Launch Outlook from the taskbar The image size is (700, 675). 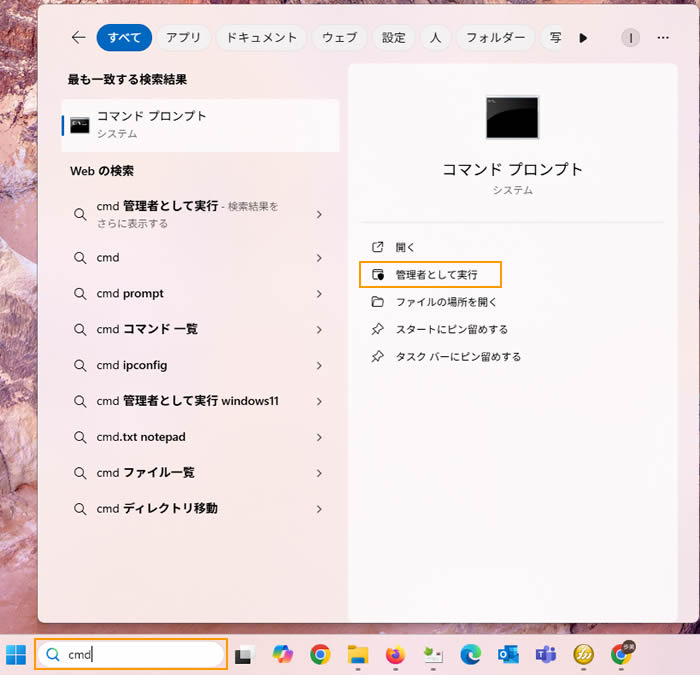[x=508, y=655]
